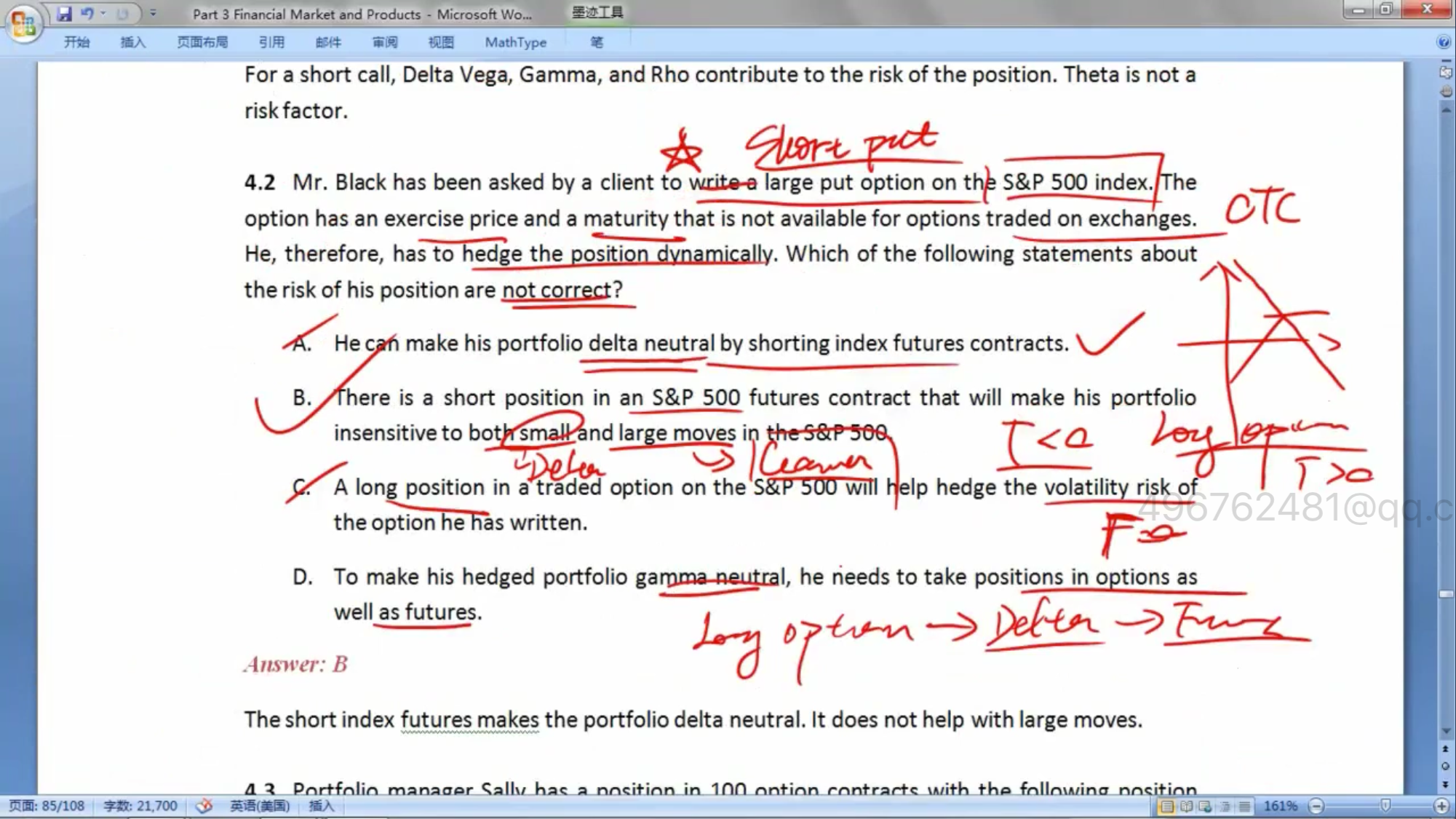Click the vertical scrollbar up arrow
This screenshot has height=819, width=1456.
click(1446, 109)
